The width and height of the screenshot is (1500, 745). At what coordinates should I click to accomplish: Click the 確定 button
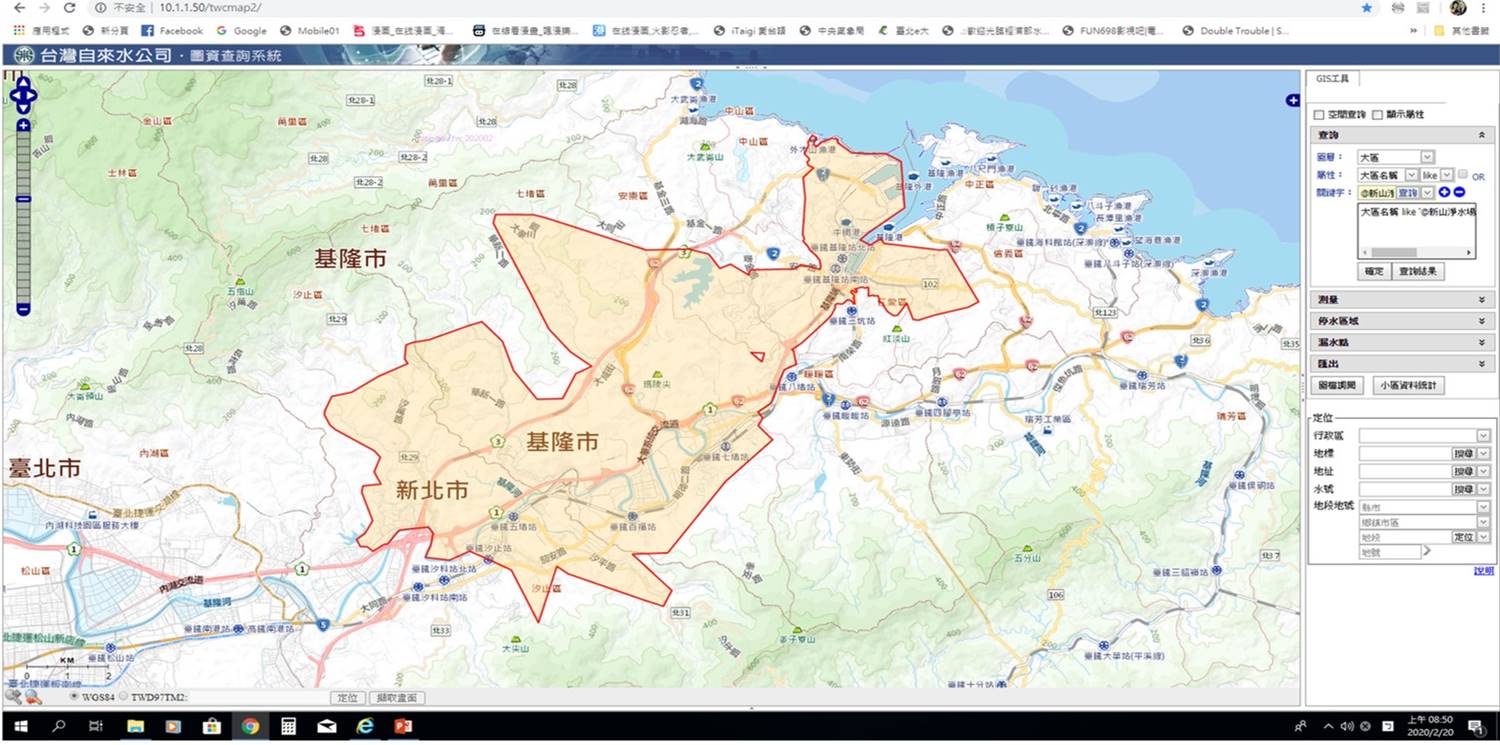pos(1374,271)
